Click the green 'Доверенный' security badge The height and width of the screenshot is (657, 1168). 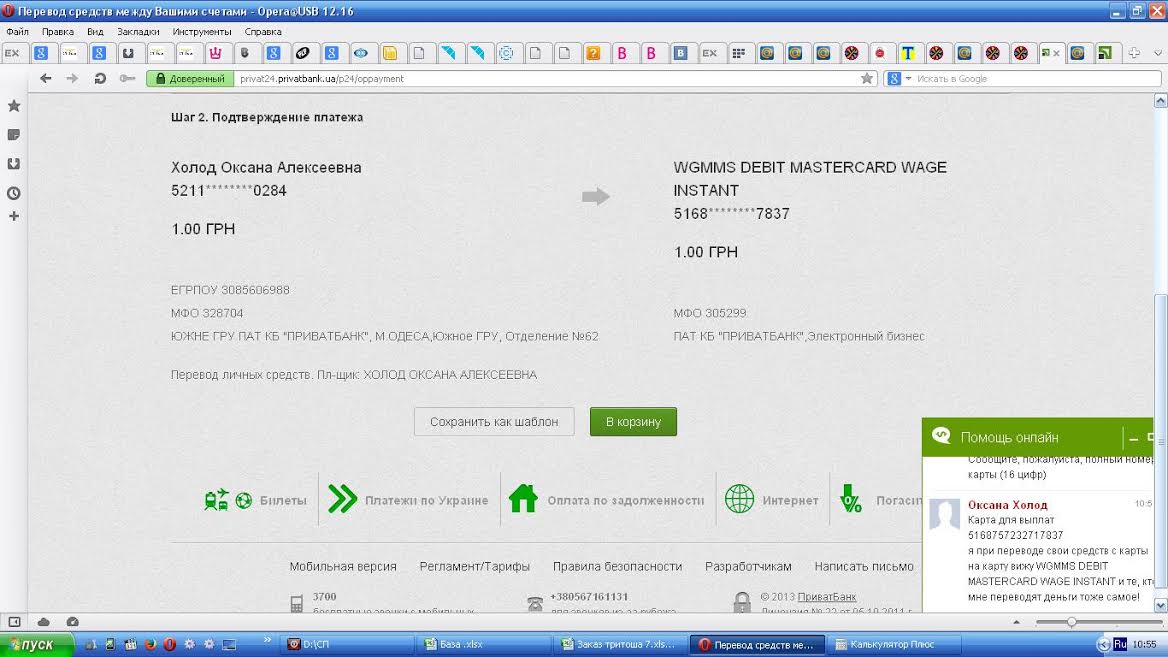(190, 78)
